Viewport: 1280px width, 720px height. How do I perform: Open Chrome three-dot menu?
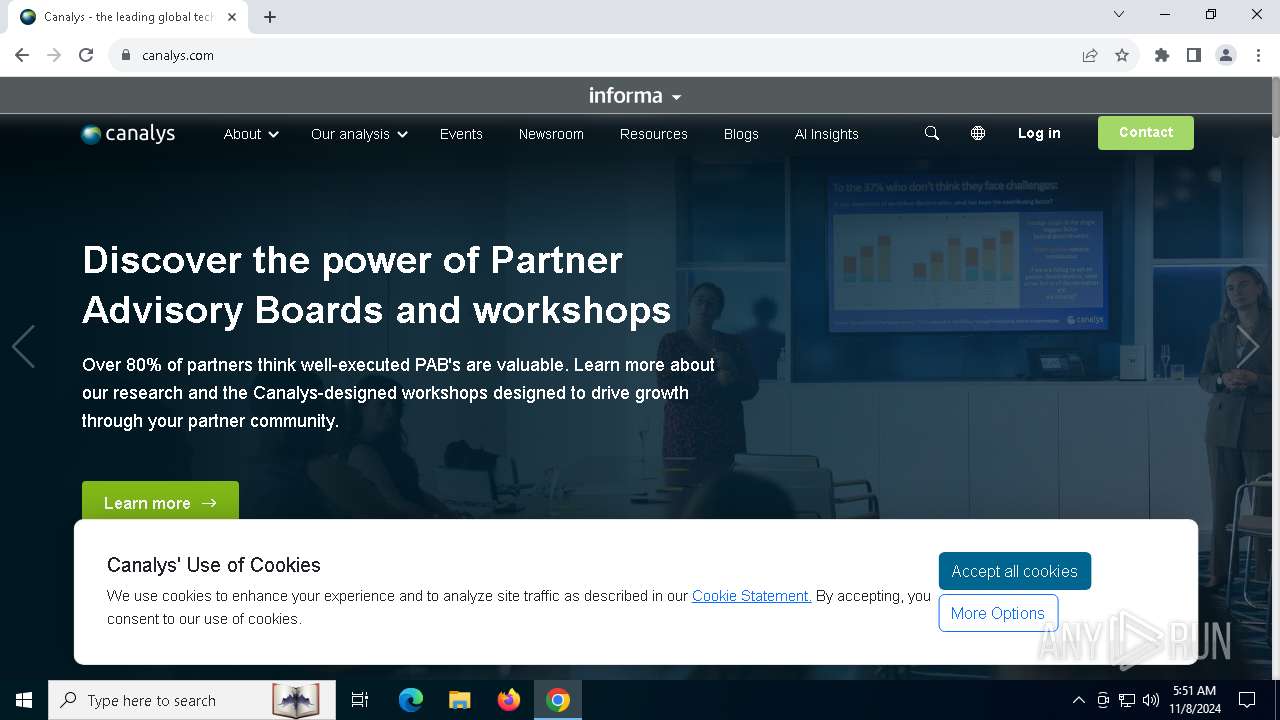1258,55
